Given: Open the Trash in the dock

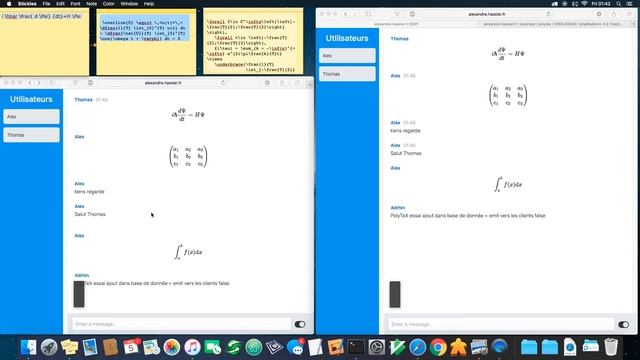Looking at the screenshot, I should [611, 347].
